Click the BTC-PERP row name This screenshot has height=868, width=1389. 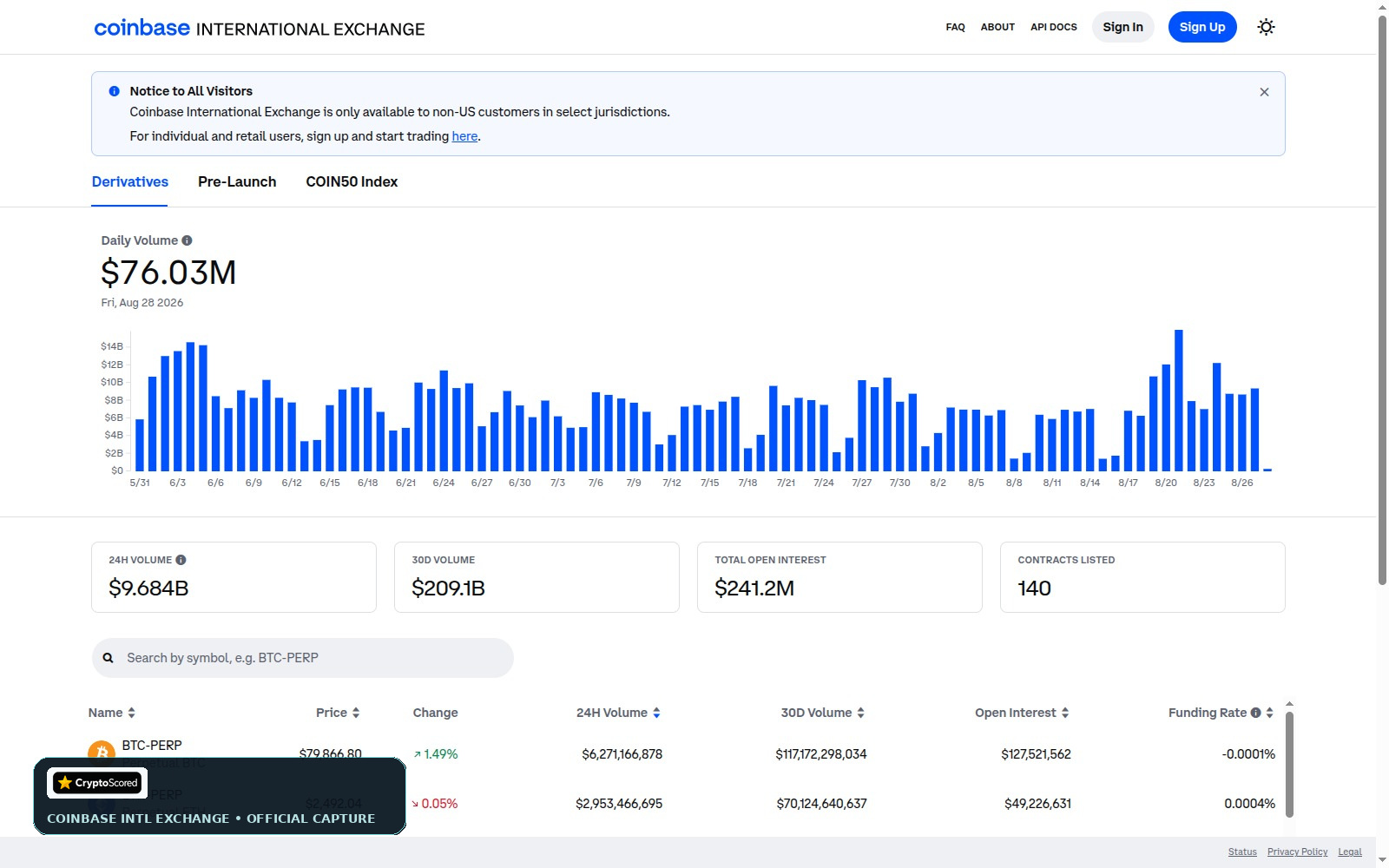(x=152, y=746)
